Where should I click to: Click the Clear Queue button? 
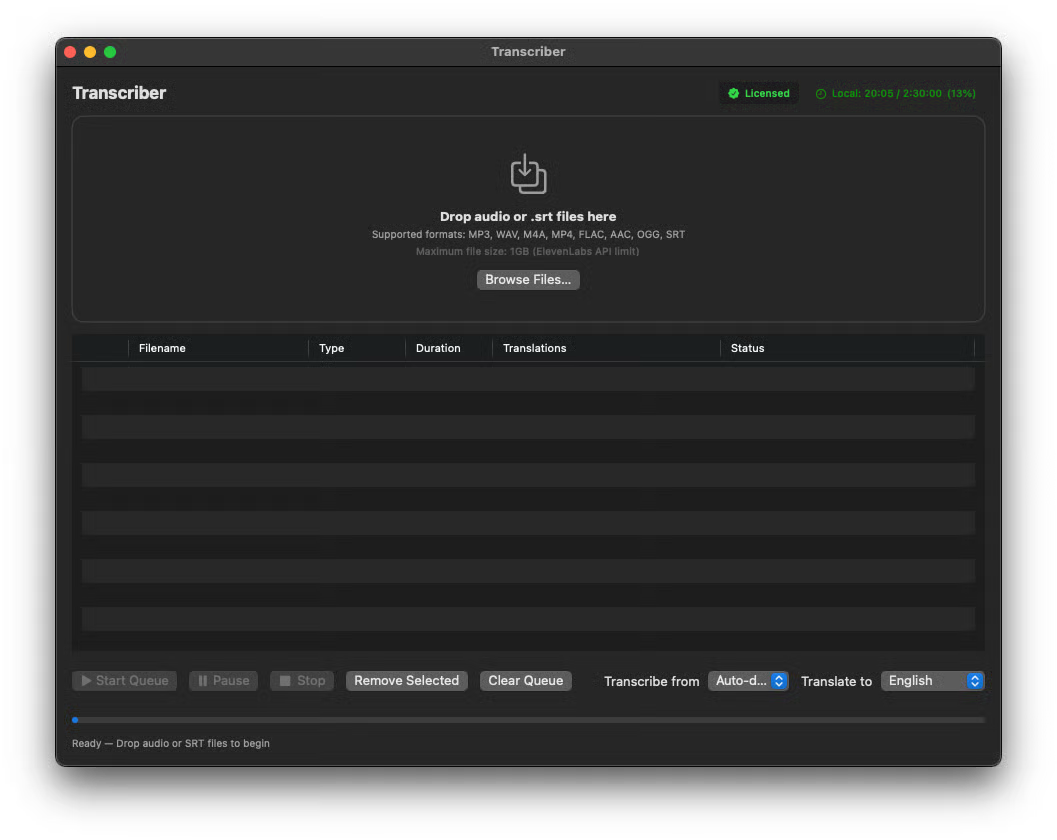tap(525, 680)
